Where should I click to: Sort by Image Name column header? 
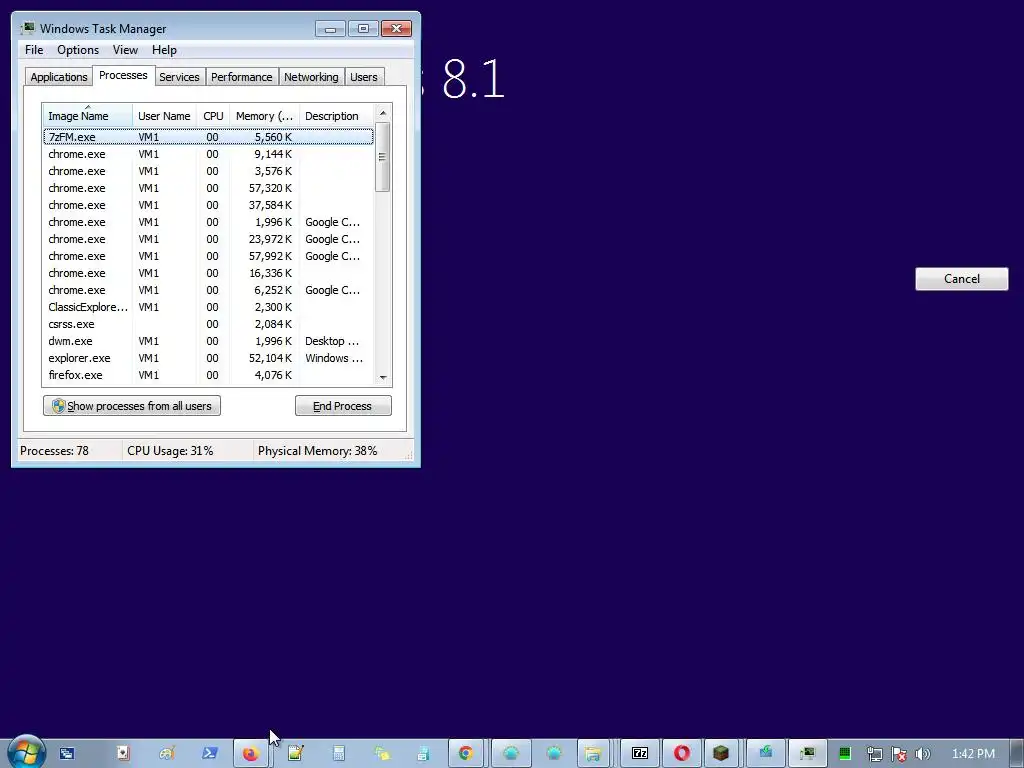[88, 116]
